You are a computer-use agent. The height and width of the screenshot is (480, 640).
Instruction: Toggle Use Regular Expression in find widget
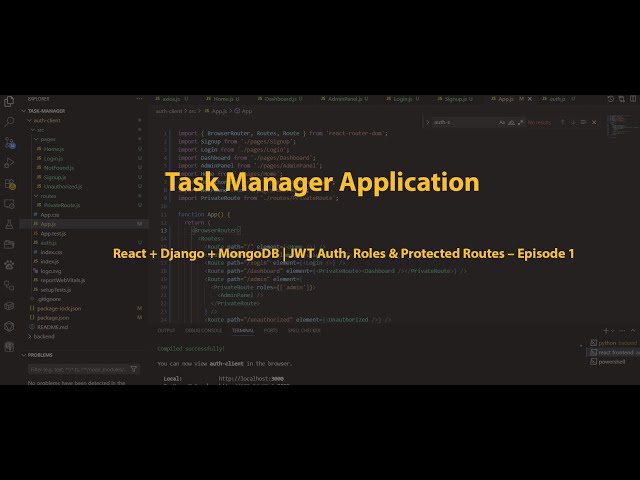[x=520, y=122]
